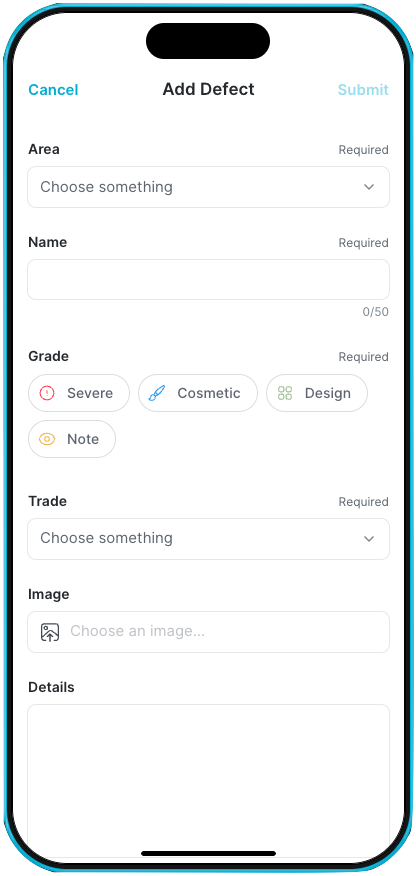This screenshot has height=876, width=416.
Task: Click the red exclamation icon on Severe
Action: (x=47, y=393)
